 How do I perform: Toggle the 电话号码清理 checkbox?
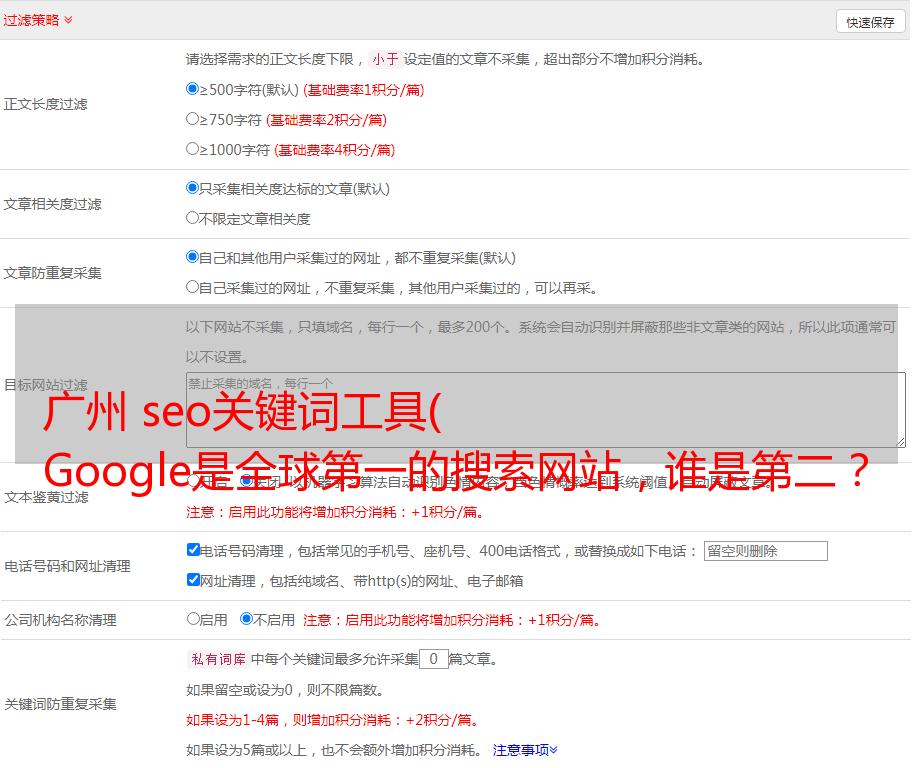click(x=193, y=550)
